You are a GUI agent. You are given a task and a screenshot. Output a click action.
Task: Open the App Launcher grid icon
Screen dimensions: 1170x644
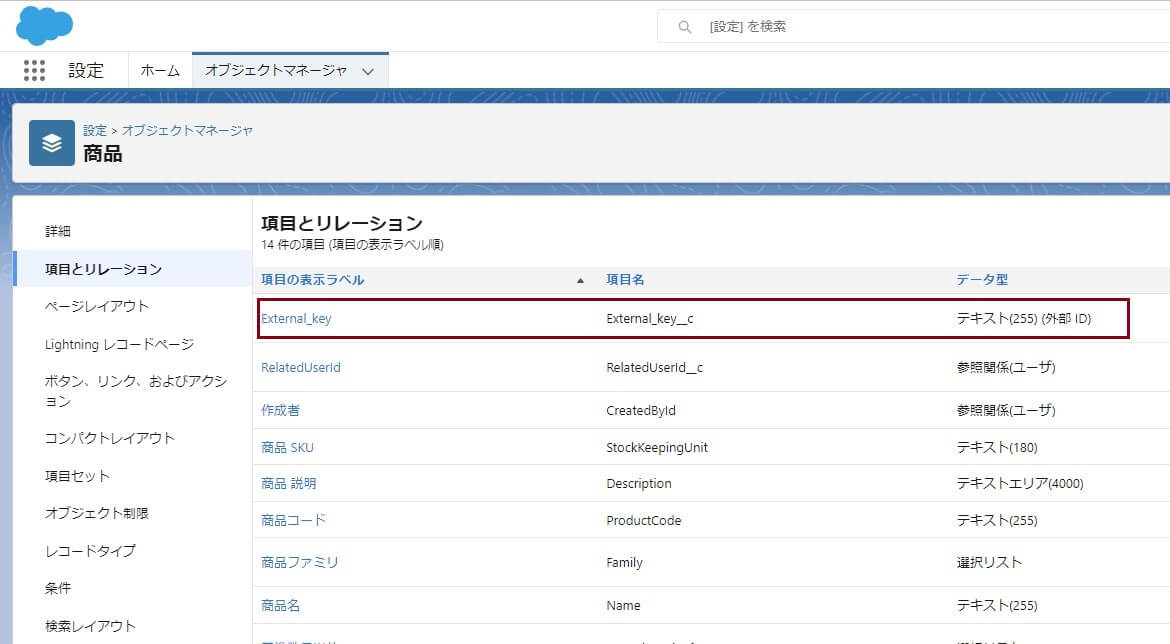point(35,70)
